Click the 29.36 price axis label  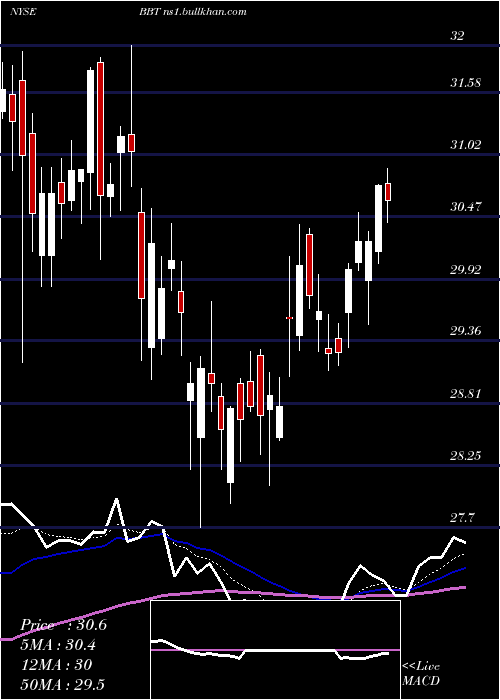coord(465,331)
